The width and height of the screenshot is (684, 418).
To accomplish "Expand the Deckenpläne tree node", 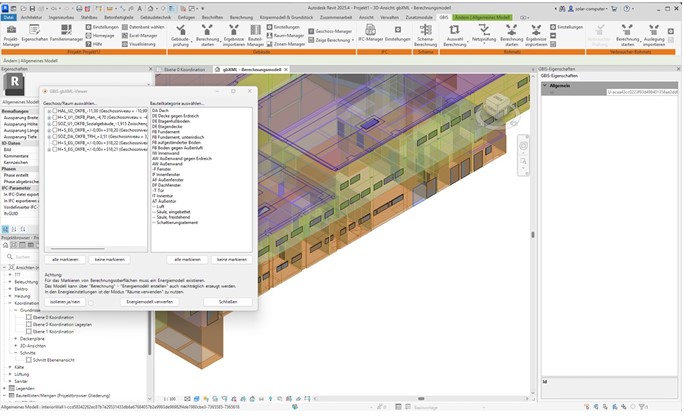I will coord(15,338).
